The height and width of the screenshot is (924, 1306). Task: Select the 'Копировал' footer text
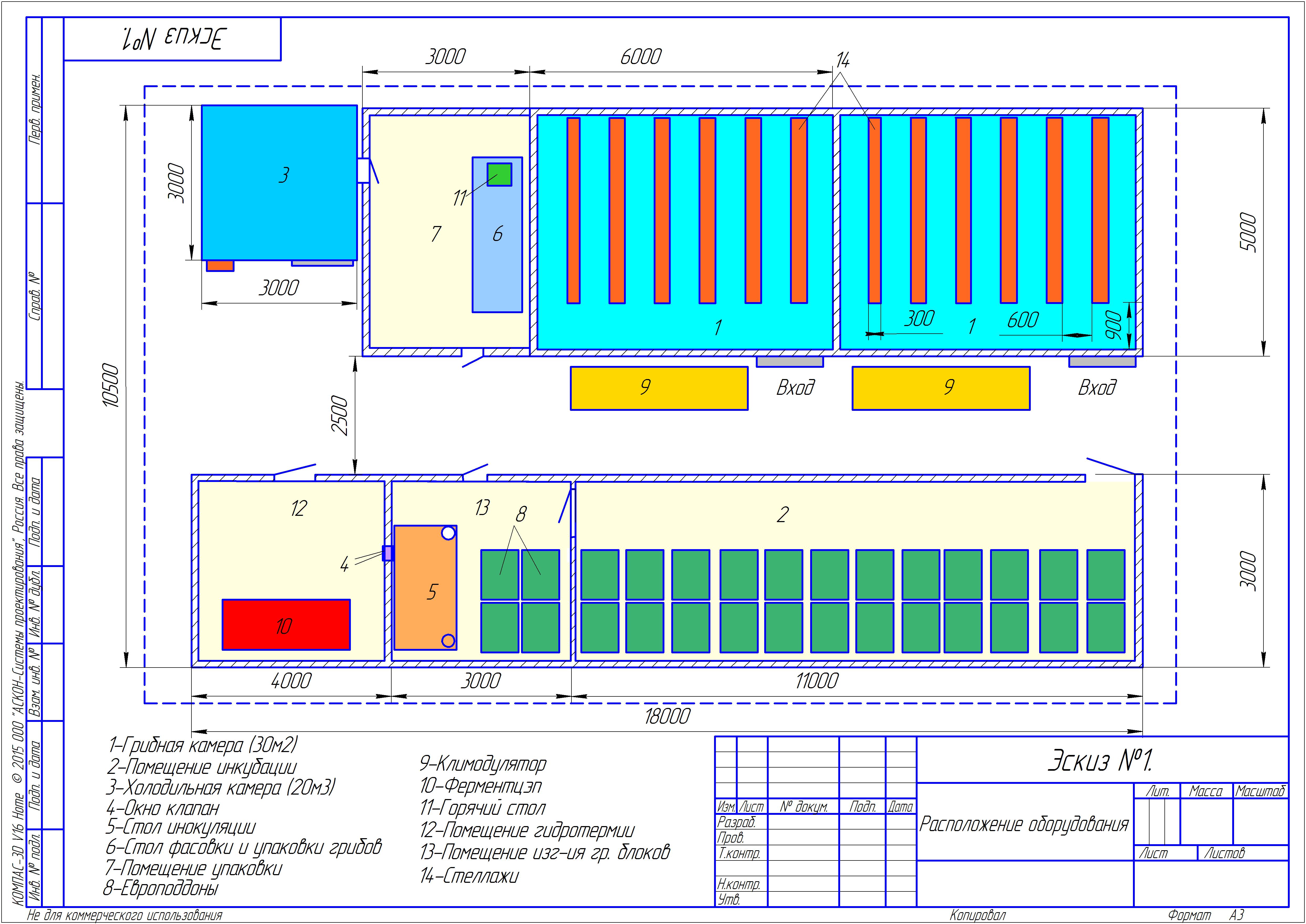(x=978, y=915)
